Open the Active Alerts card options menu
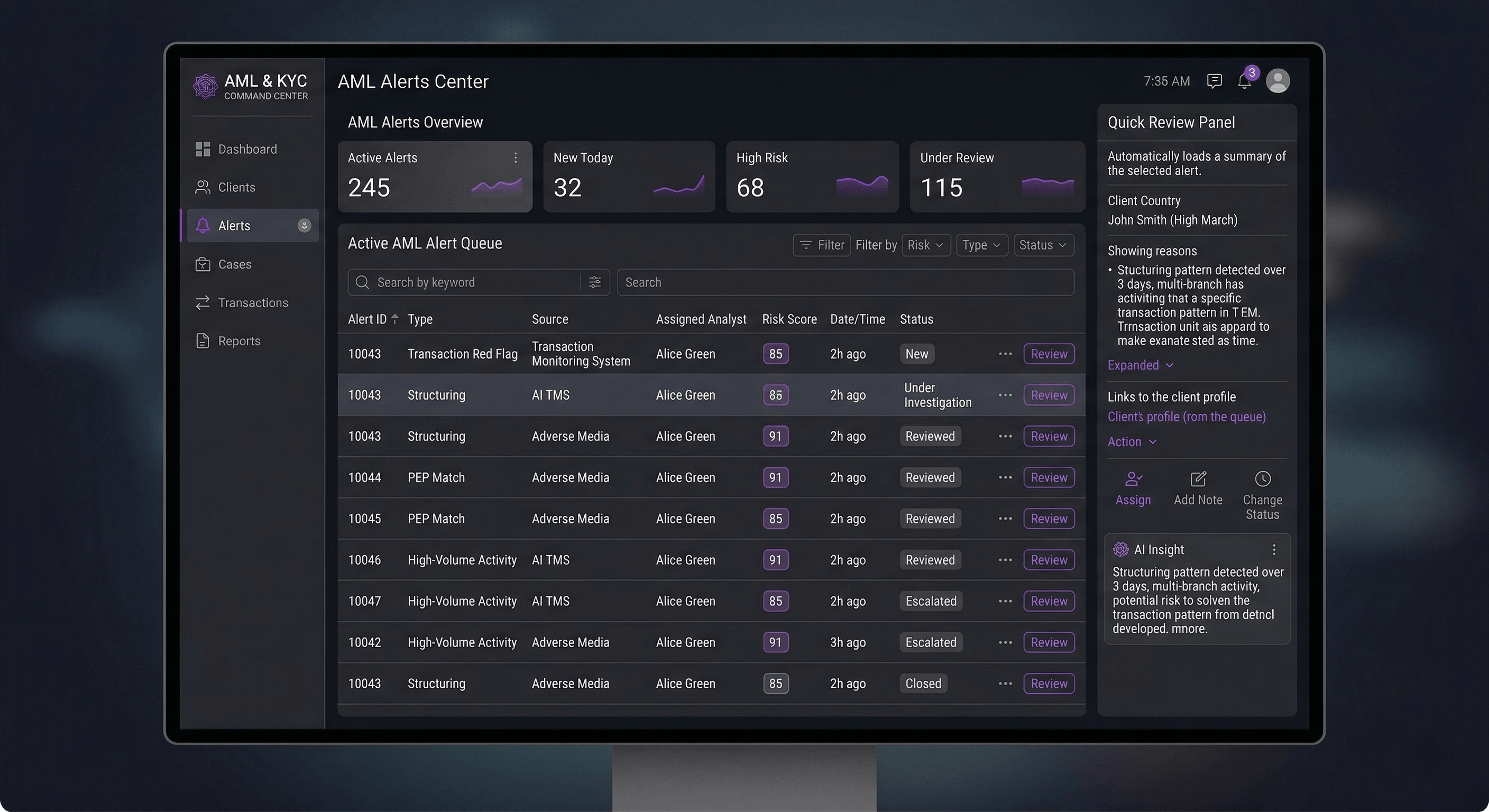Screen dimensions: 1489x812 tap(515, 158)
